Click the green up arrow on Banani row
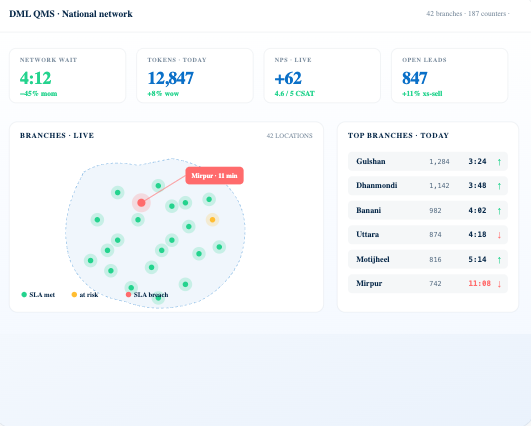This screenshot has height=426, width=531. (499, 211)
